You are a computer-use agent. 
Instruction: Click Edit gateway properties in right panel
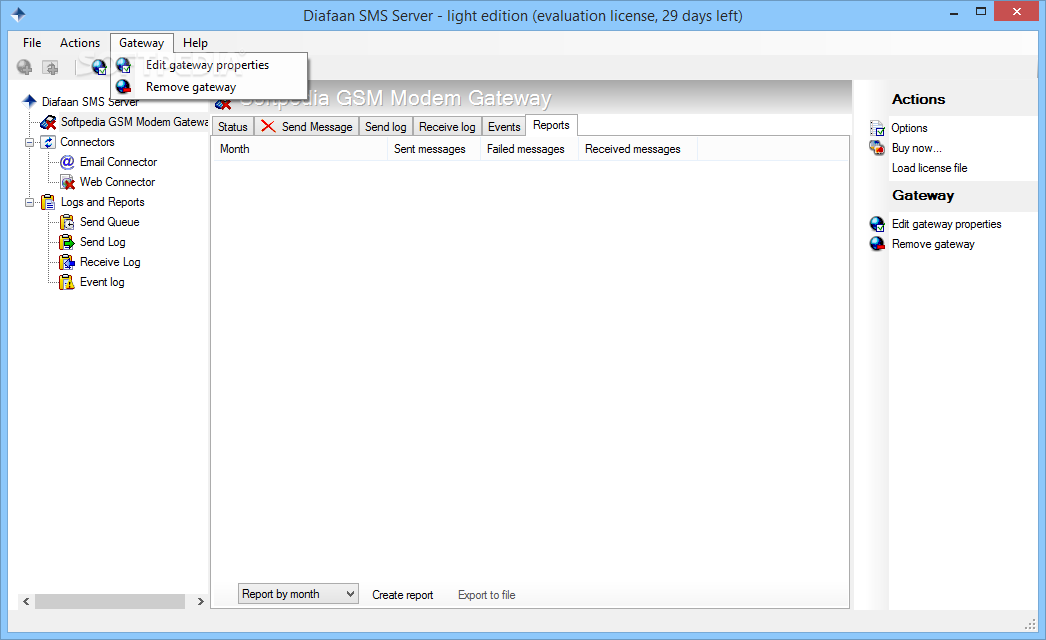(947, 224)
